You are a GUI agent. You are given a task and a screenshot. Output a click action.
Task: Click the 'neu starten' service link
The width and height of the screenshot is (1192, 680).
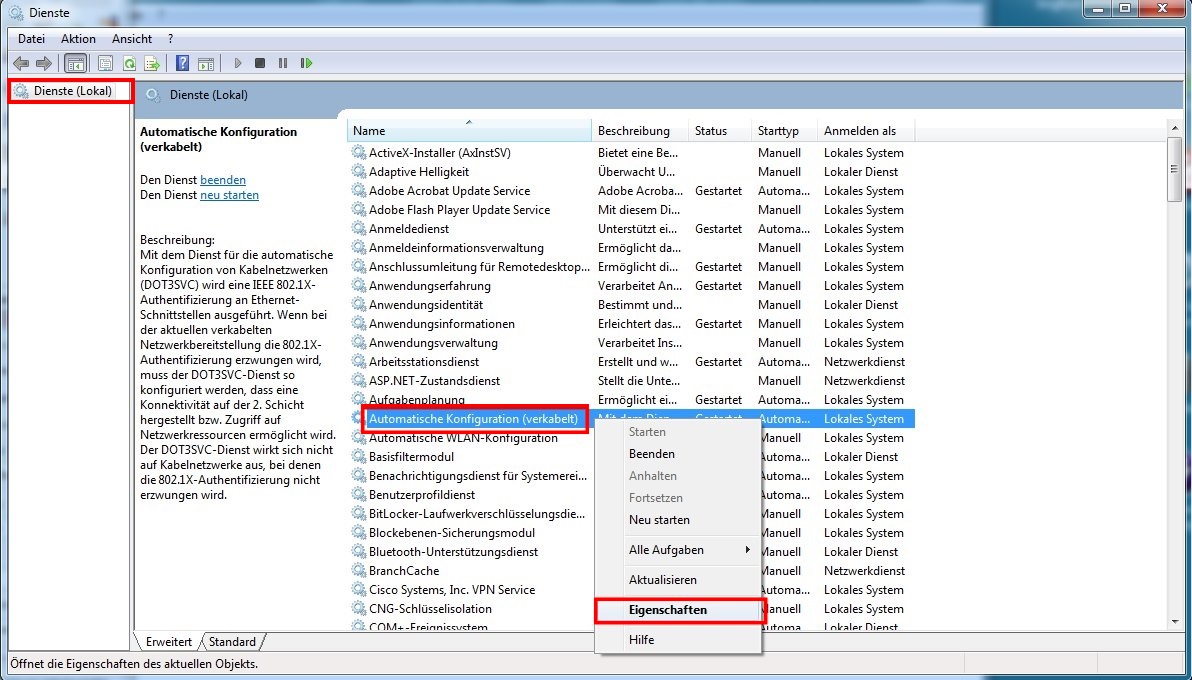(x=229, y=195)
